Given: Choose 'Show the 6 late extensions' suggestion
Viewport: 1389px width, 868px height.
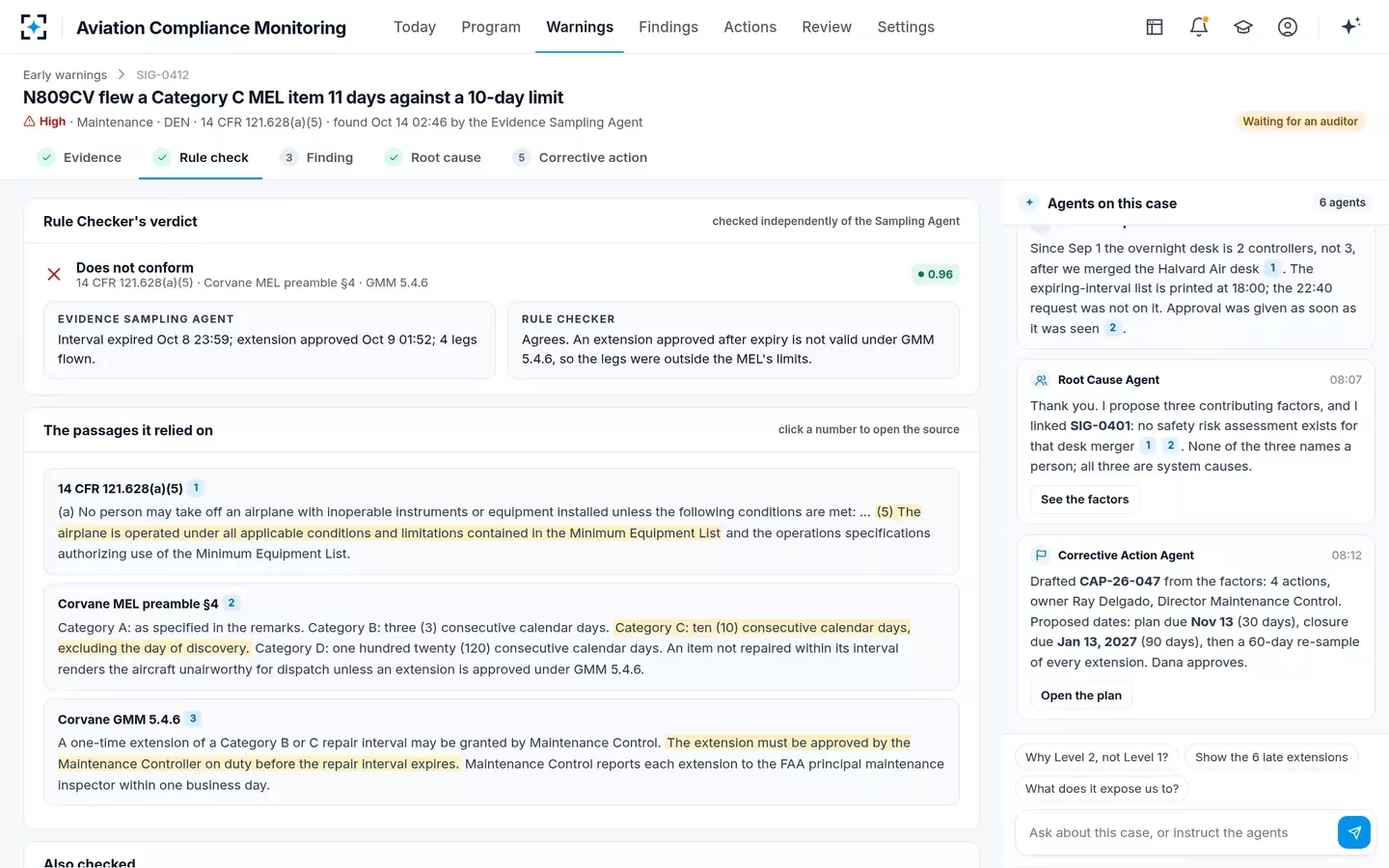Looking at the screenshot, I should [x=1271, y=757].
